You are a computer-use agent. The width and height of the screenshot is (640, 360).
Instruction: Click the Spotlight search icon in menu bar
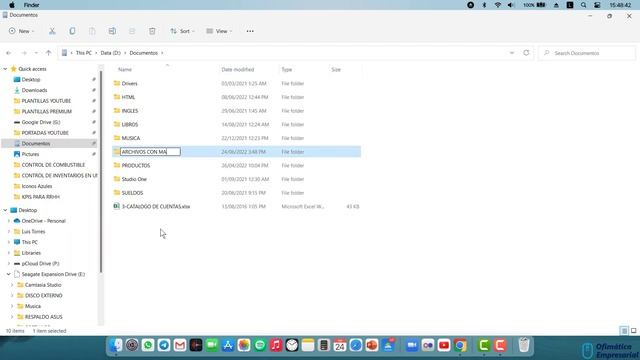pyautogui.click(x=583, y=5)
